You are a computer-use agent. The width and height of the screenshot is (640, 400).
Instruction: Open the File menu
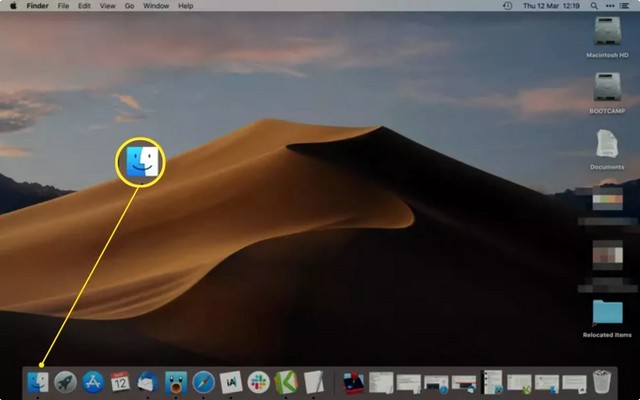tap(64, 6)
